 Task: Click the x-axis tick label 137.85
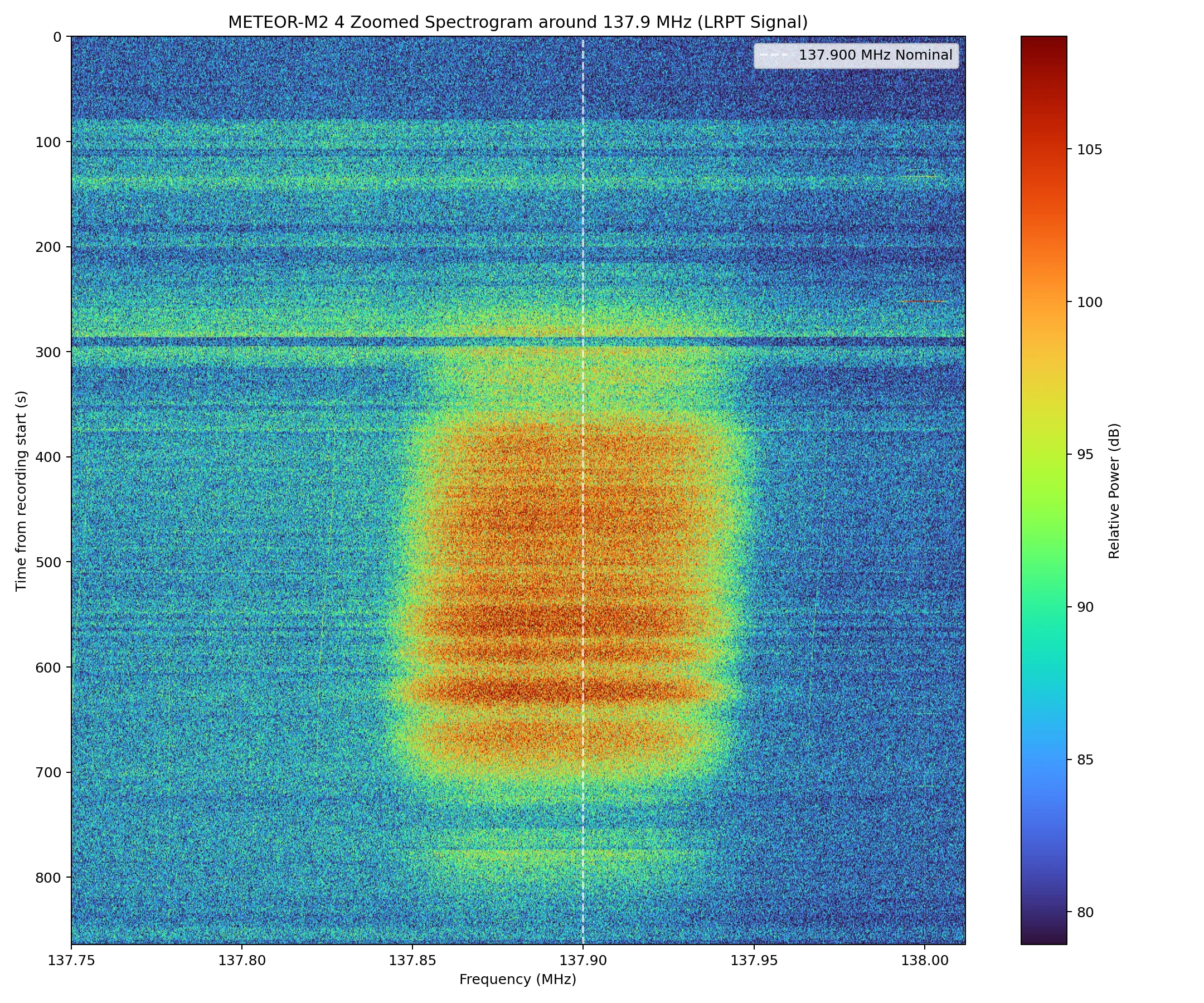412,961
